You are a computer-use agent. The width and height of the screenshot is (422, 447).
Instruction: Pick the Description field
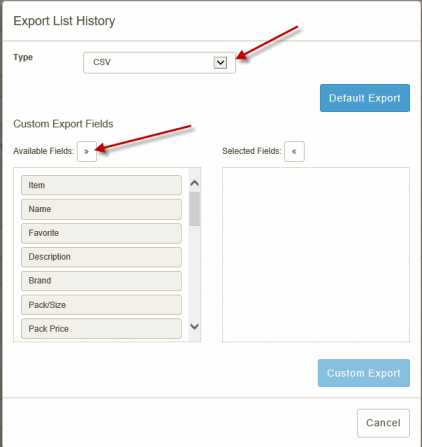click(101, 257)
